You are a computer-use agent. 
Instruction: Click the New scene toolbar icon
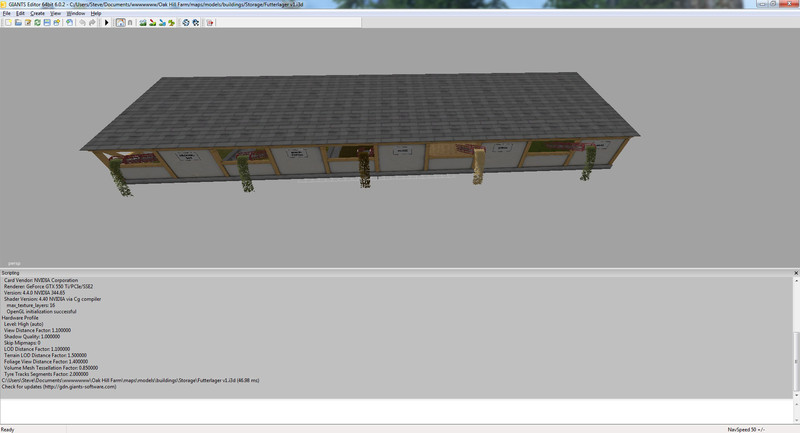pos(6,22)
